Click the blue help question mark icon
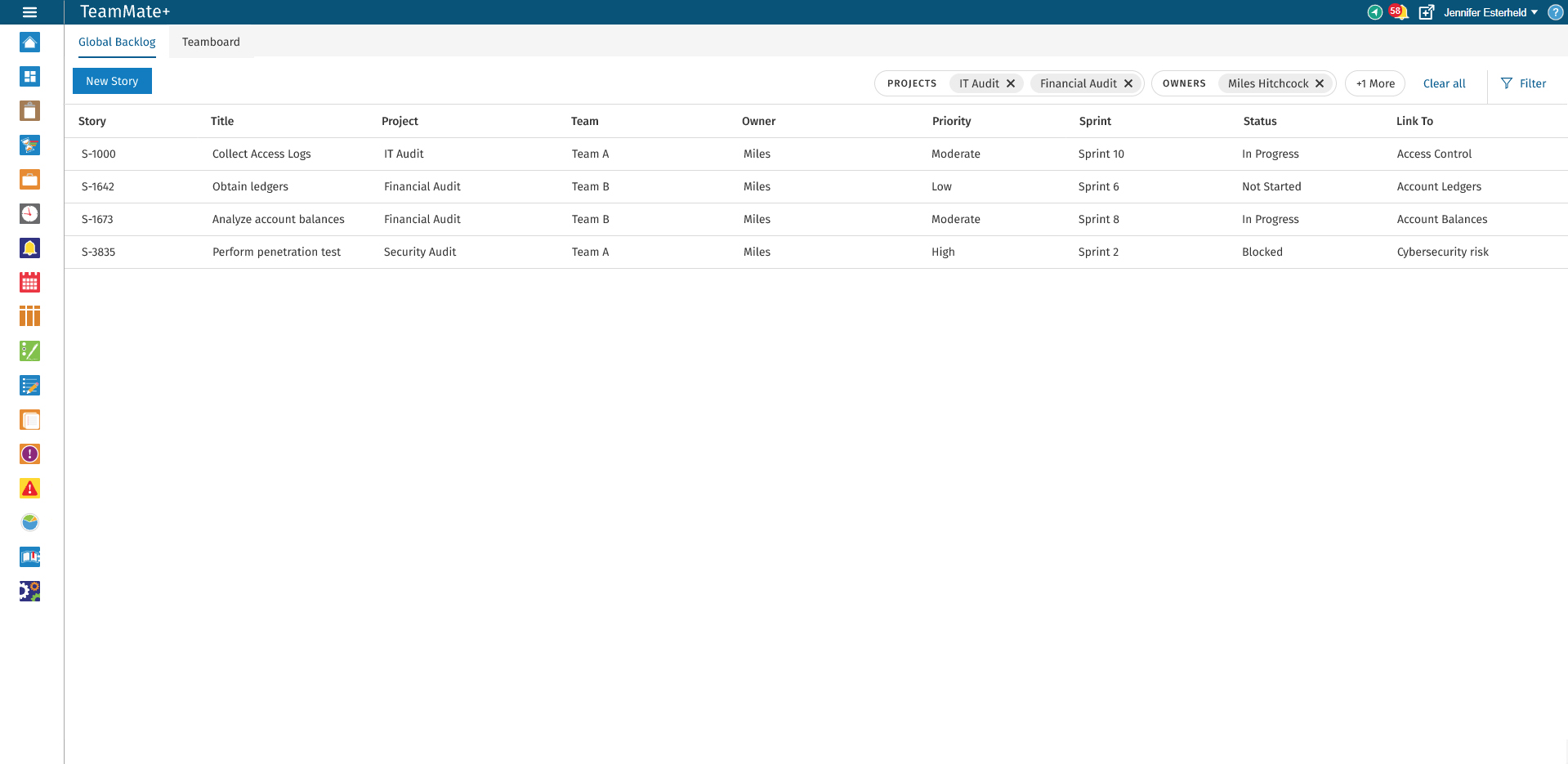This screenshot has height=764, width=1568. pos(1555,12)
